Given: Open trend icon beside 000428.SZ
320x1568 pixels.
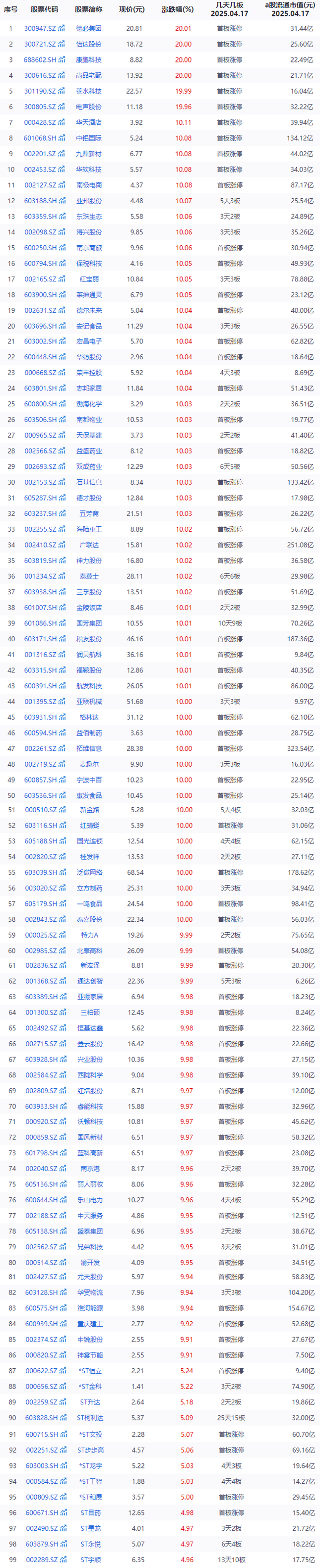Looking at the screenshot, I should (62, 122).
